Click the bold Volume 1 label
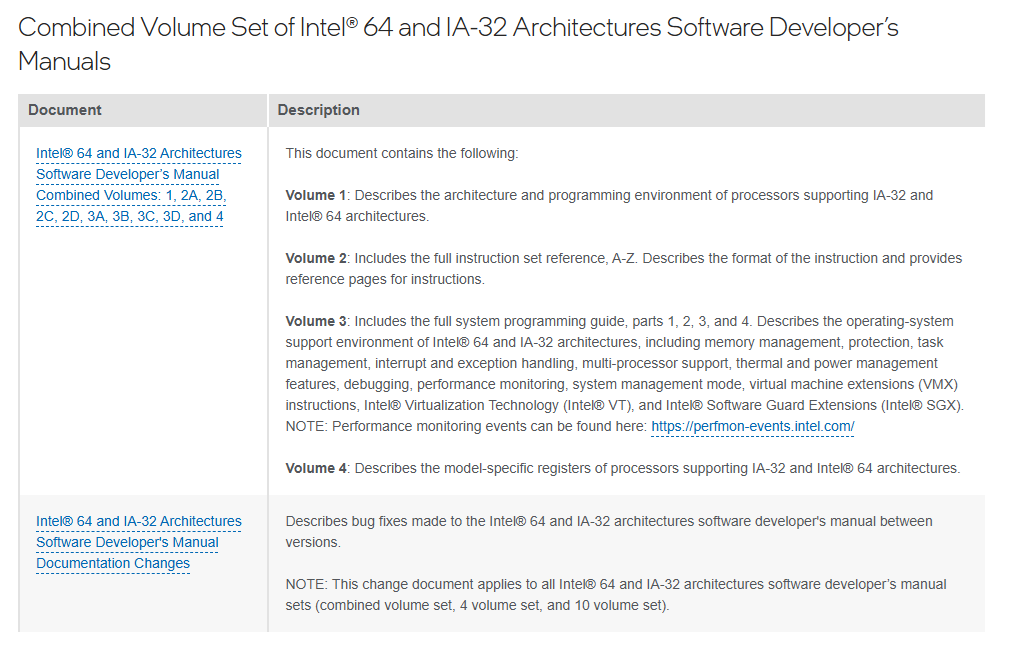This screenshot has height=661, width=1014. 316,195
